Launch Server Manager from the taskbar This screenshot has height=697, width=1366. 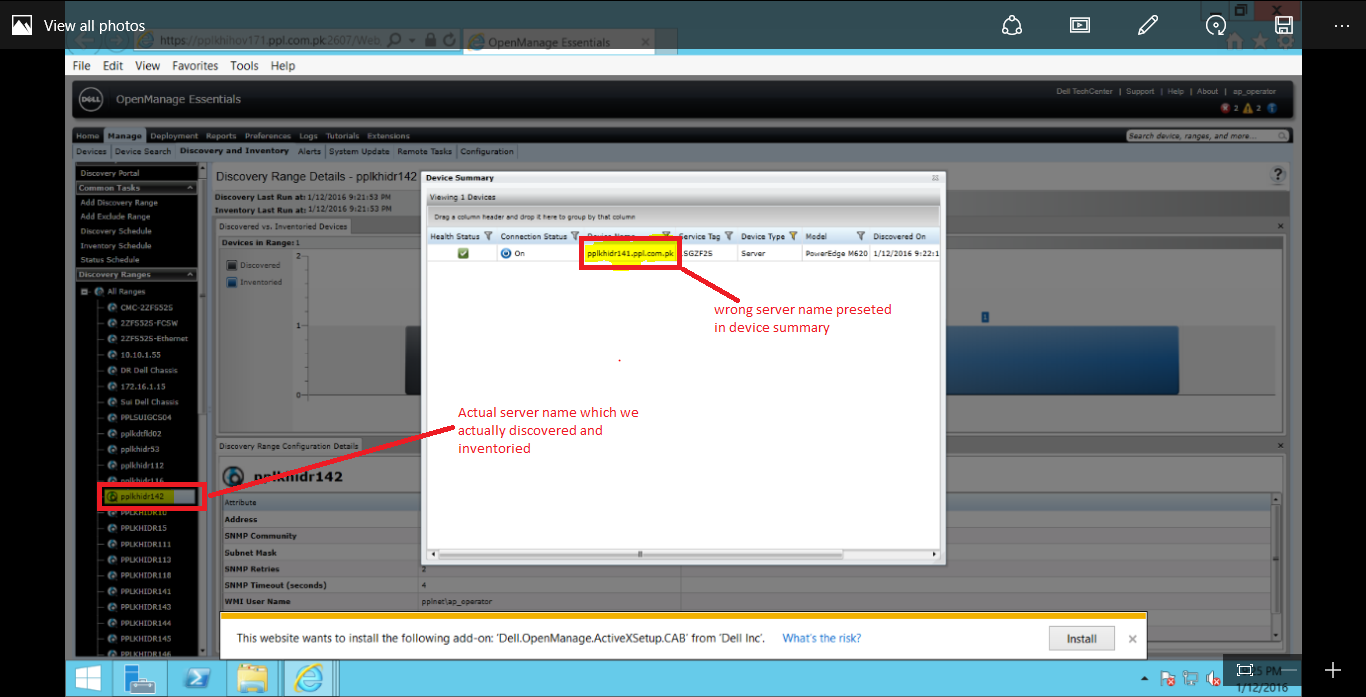[x=138, y=679]
